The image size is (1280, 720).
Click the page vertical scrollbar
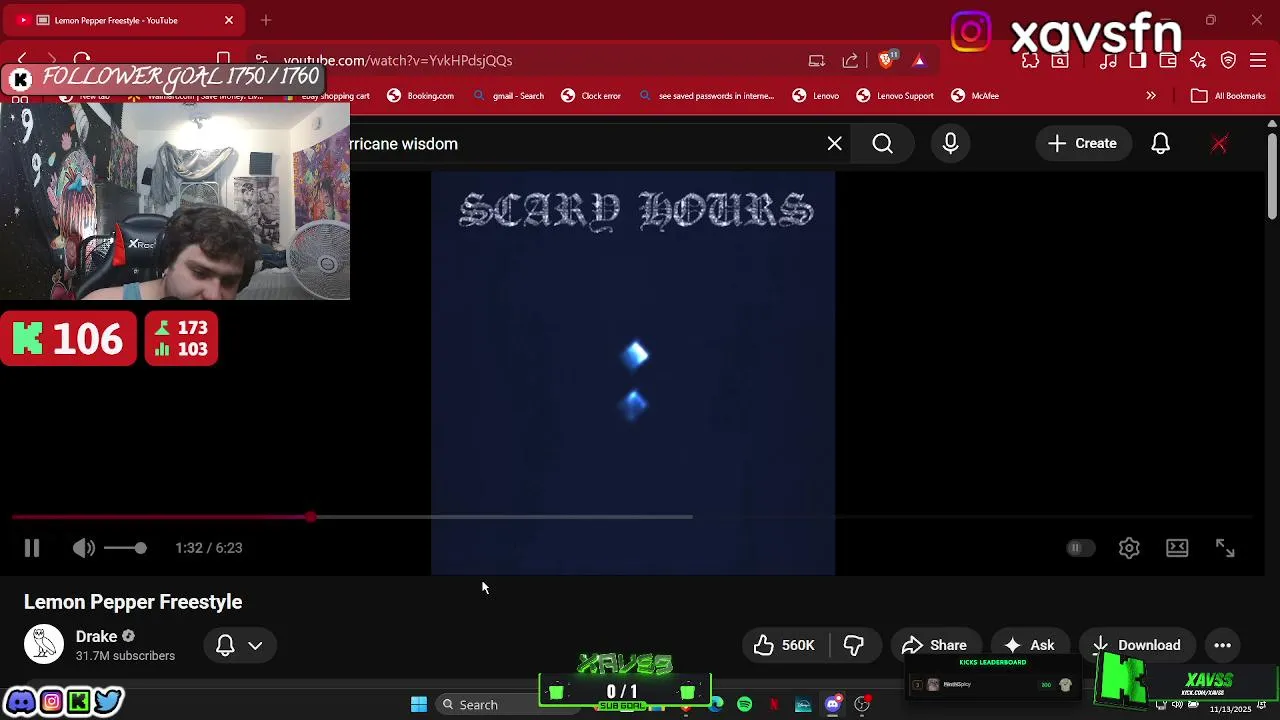(1272, 175)
